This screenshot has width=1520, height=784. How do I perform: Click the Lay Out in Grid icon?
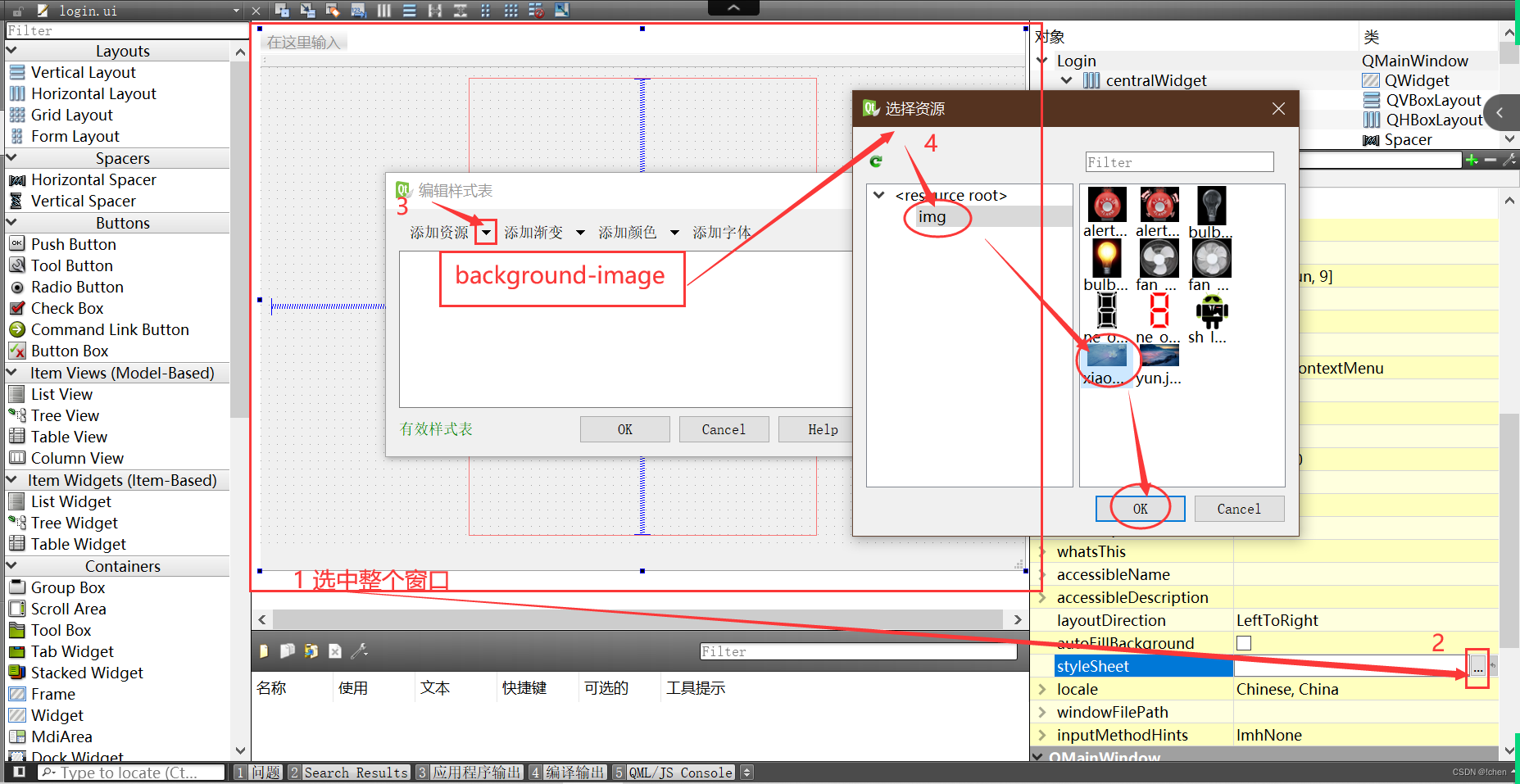tap(510, 10)
